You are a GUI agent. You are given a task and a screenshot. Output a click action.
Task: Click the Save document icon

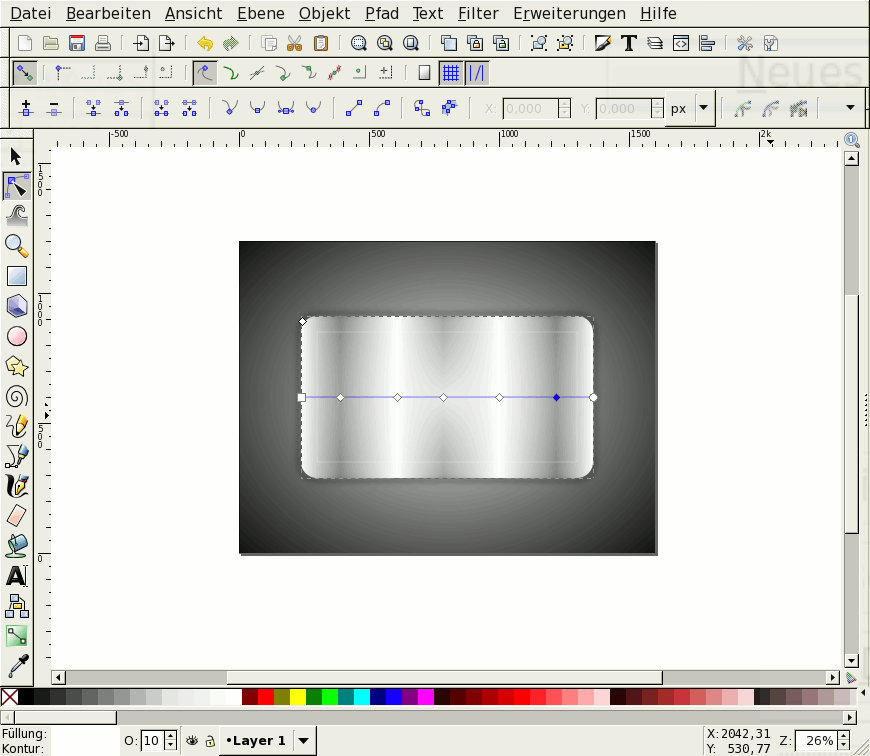[x=76, y=43]
